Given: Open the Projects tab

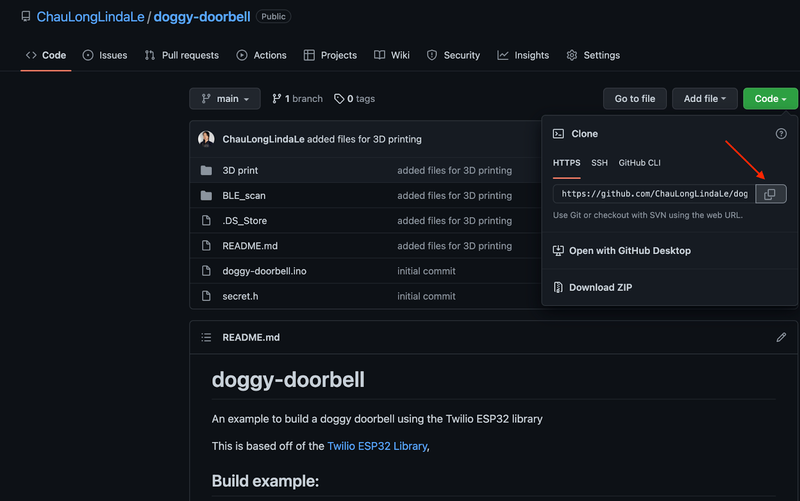Looking at the screenshot, I should (330, 55).
